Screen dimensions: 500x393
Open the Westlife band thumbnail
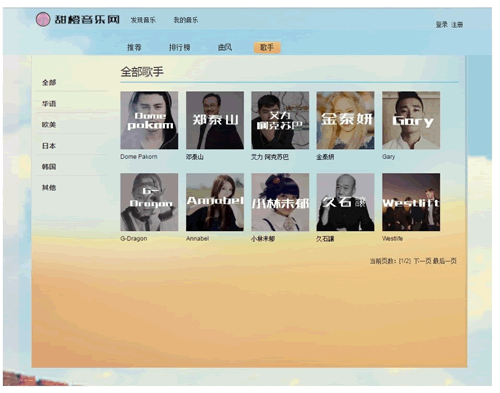pyautogui.click(x=411, y=202)
